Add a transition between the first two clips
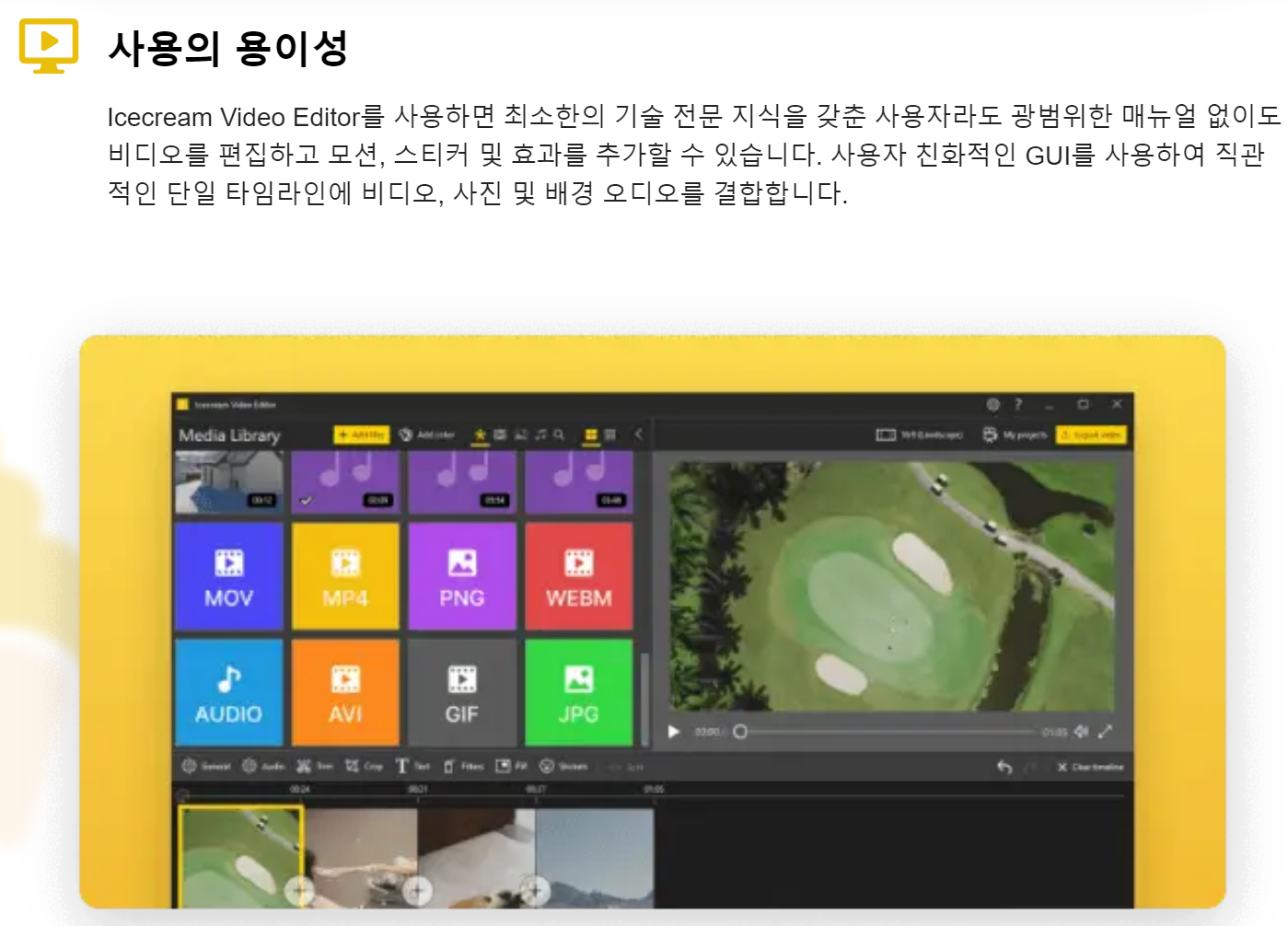This screenshot has height=926, width=1288. pos(298,891)
